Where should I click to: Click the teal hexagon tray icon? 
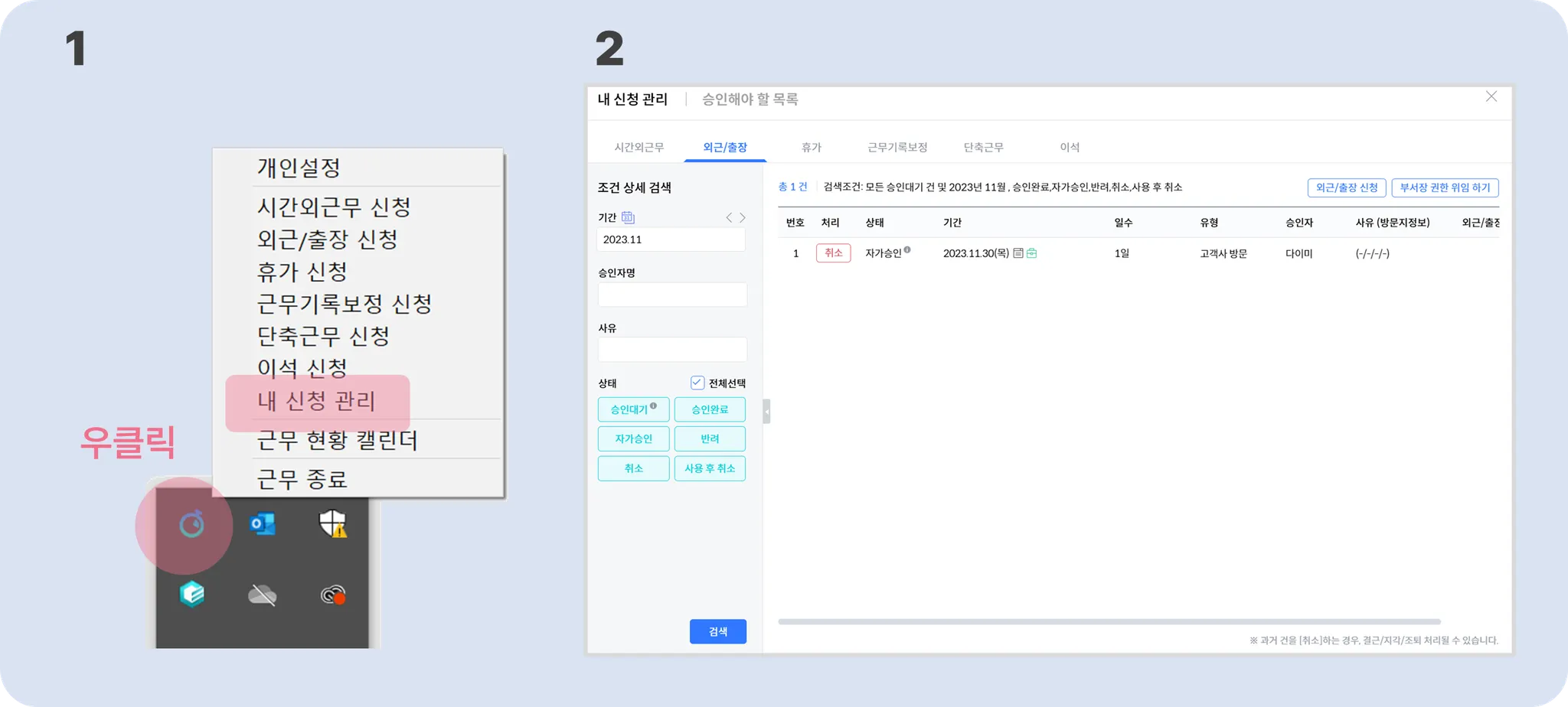point(191,594)
